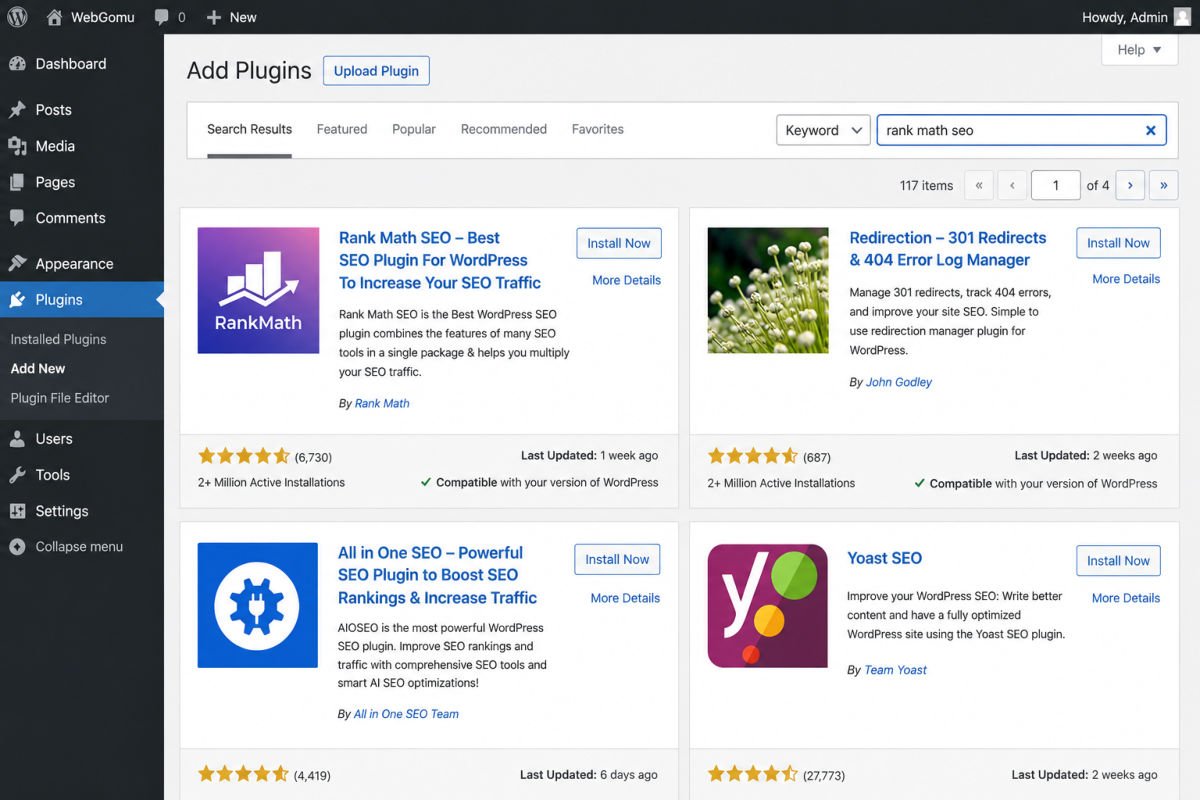Click the Tools wrench icon
Image resolution: width=1200 pixels, height=800 pixels.
point(17,475)
